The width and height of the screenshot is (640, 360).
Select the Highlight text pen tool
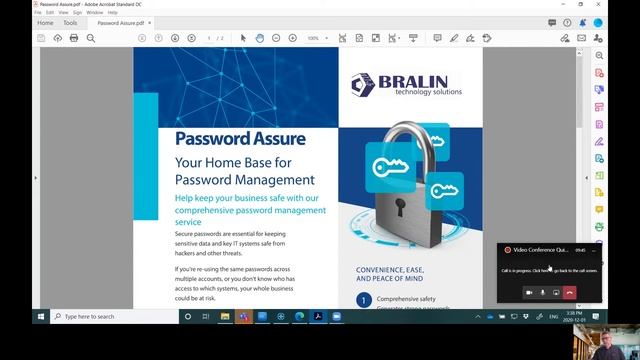tap(454, 38)
